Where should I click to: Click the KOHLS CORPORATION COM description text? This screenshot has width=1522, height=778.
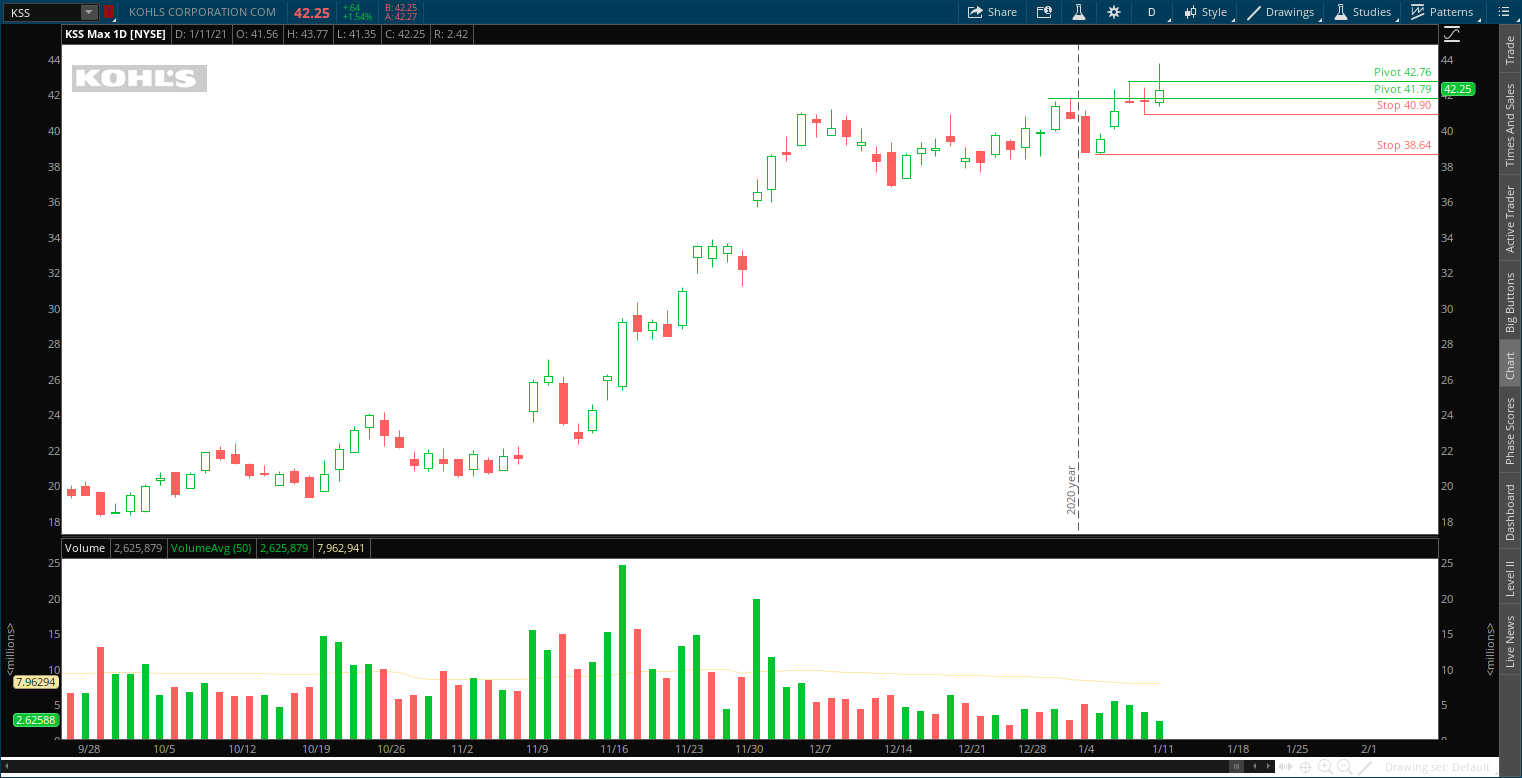(202, 12)
